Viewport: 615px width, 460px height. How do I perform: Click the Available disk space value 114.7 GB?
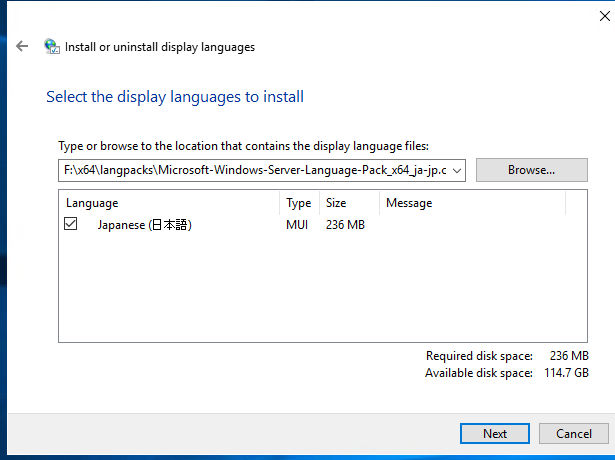pyautogui.click(x=566, y=373)
